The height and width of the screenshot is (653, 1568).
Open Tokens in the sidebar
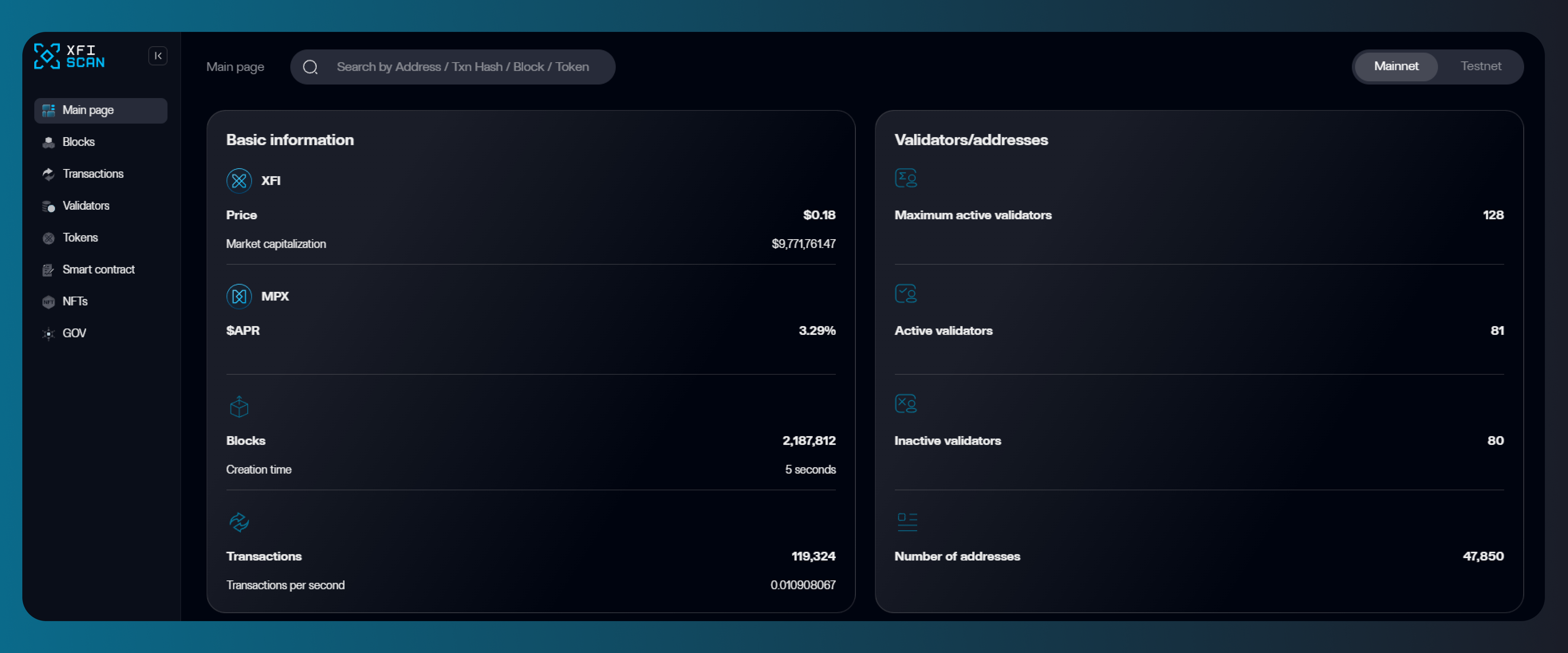tap(80, 237)
